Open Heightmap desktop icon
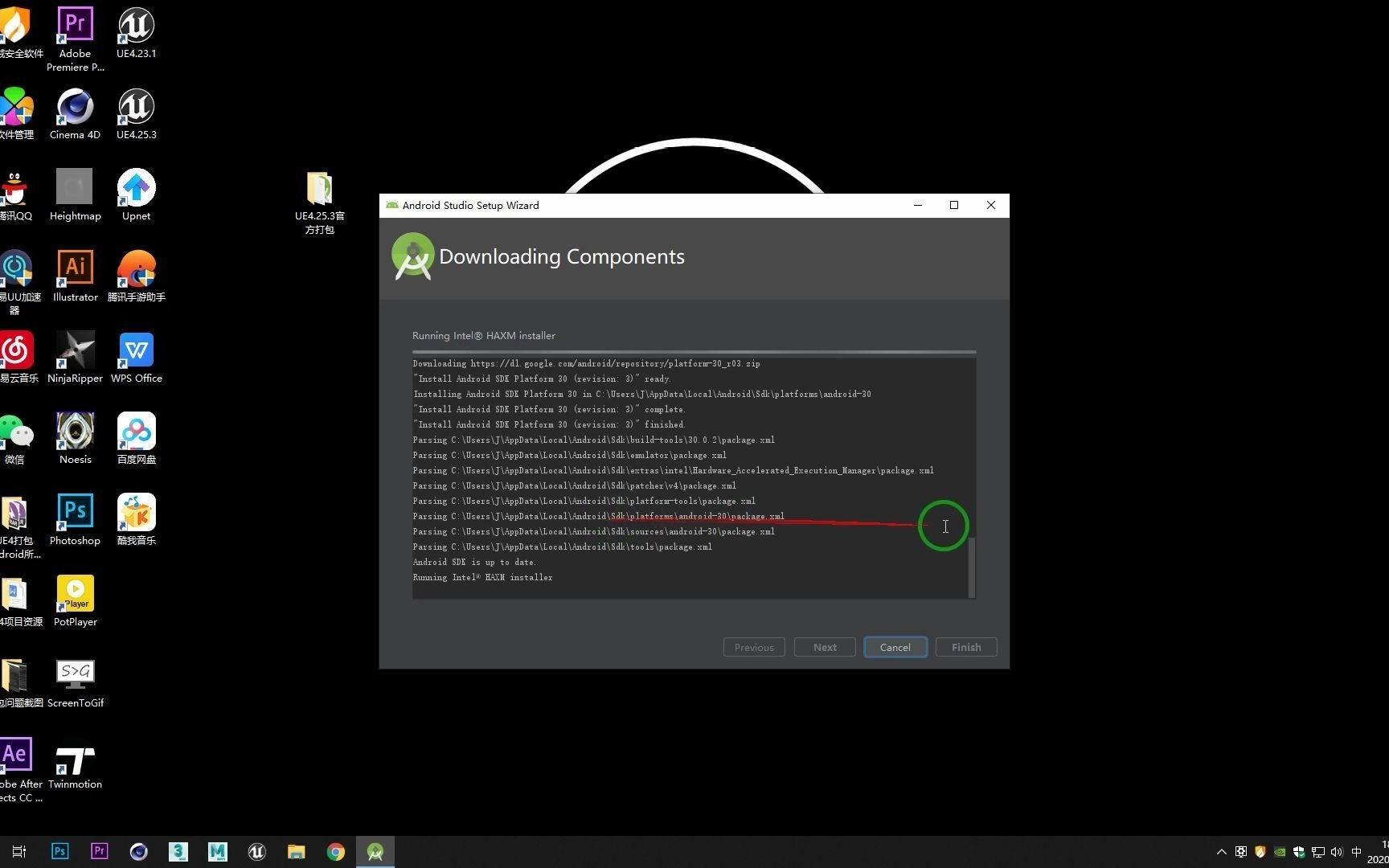The height and width of the screenshot is (868, 1389). pos(75,194)
